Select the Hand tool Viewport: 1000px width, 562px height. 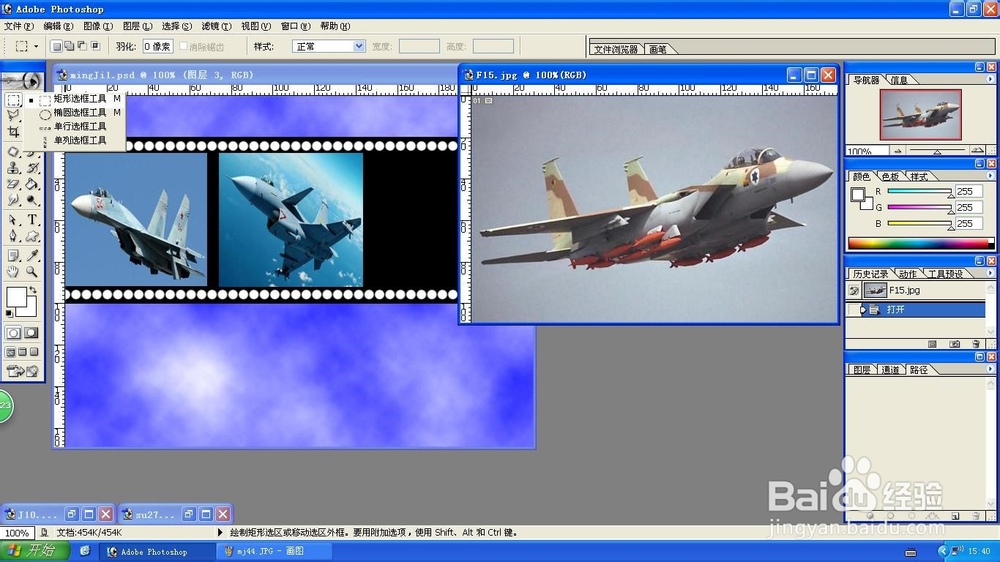click(13, 271)
